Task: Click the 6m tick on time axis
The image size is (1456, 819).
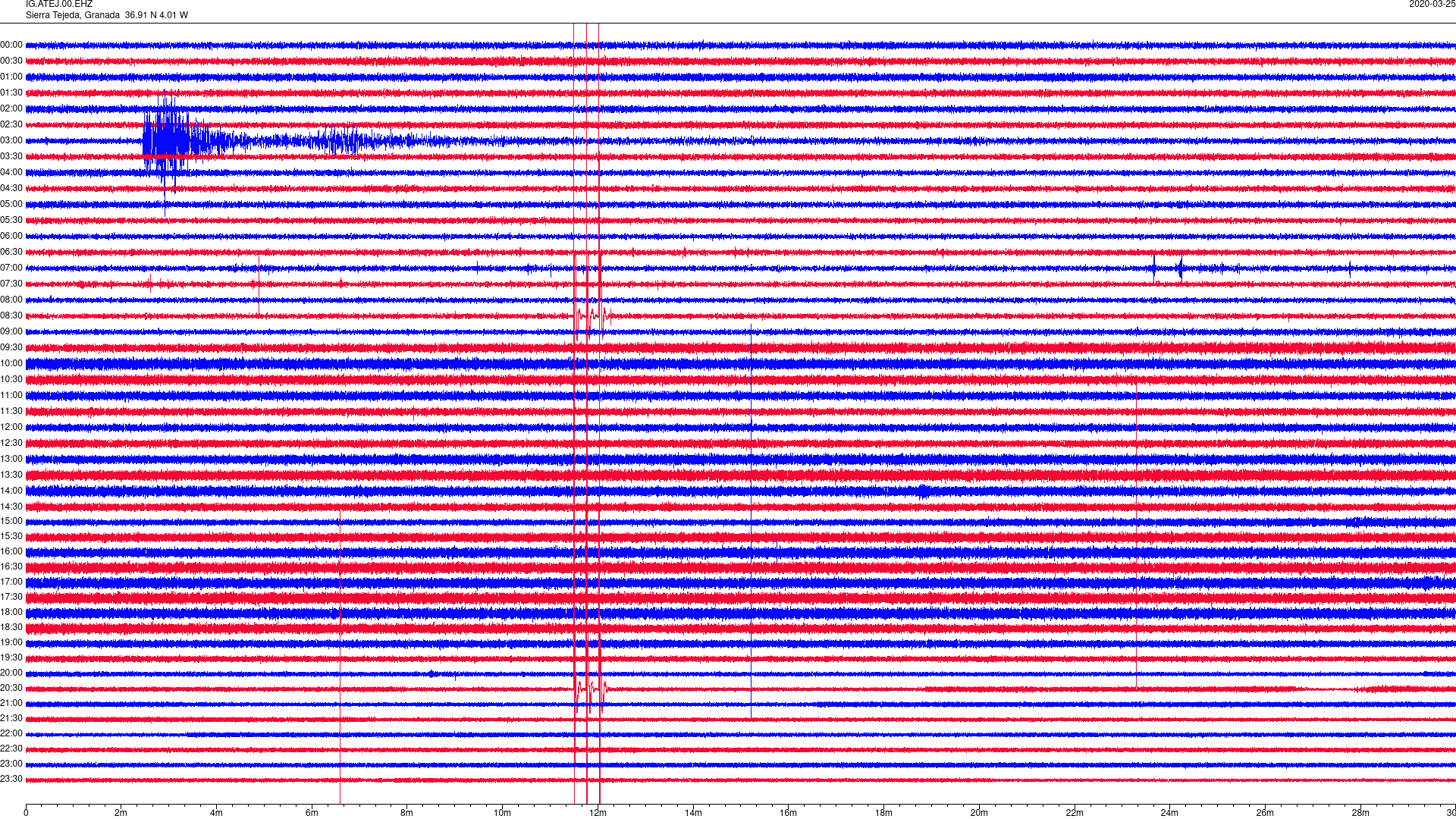Action: click(x=312, y=813)
